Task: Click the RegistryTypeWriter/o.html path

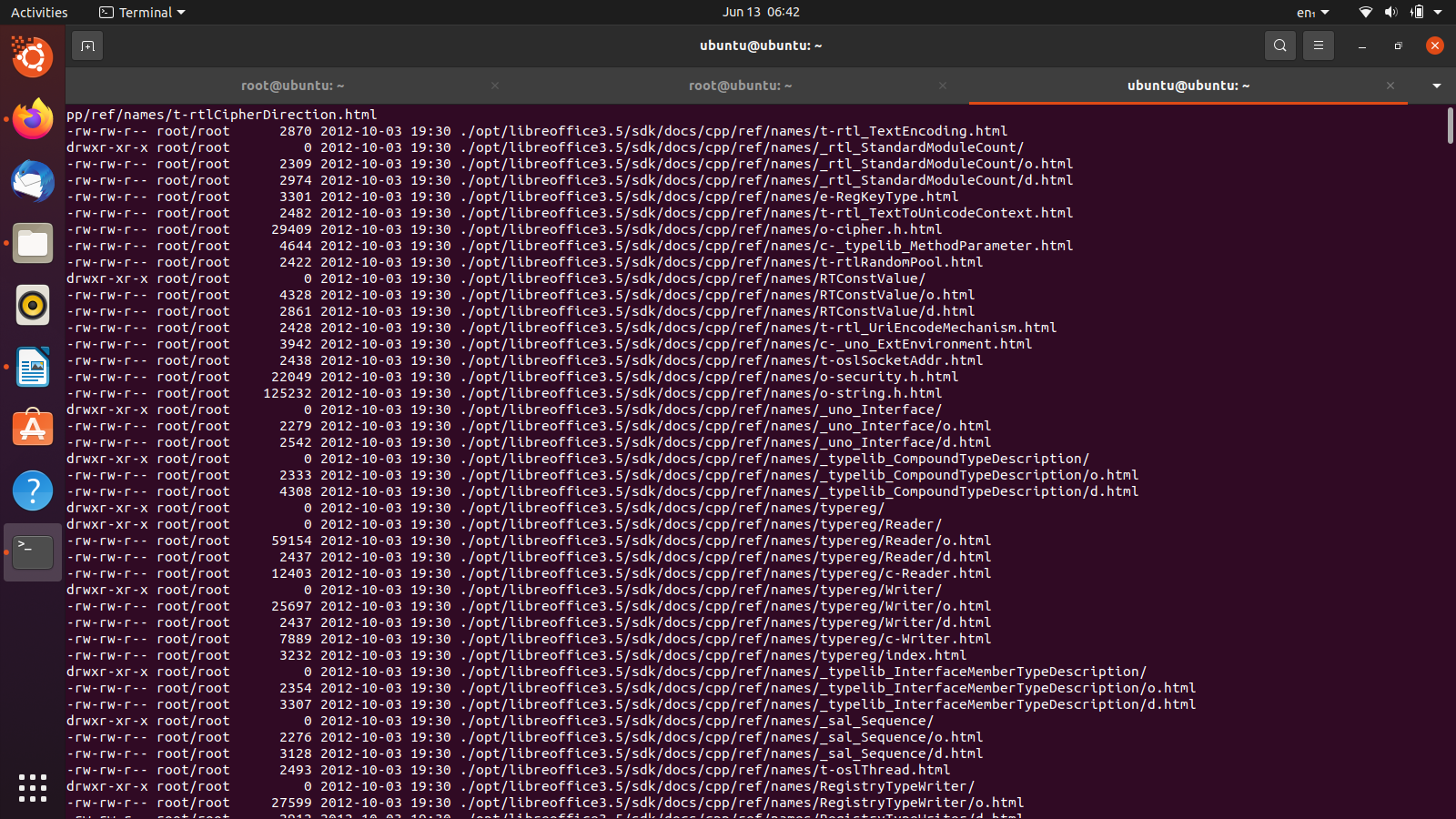Action: tap(742, 803)
